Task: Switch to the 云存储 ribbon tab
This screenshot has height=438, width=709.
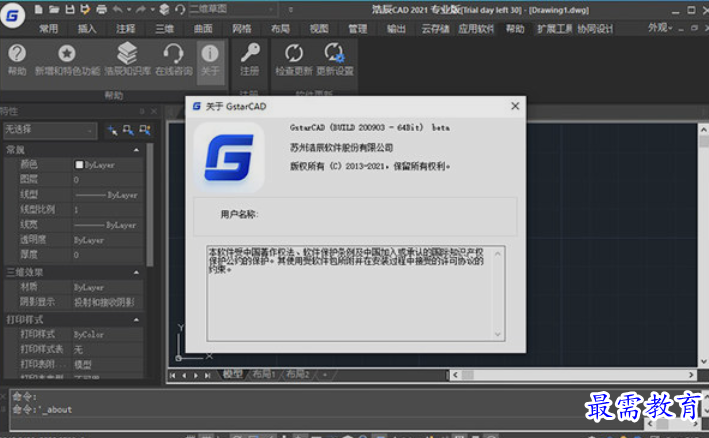Action: 435,29
